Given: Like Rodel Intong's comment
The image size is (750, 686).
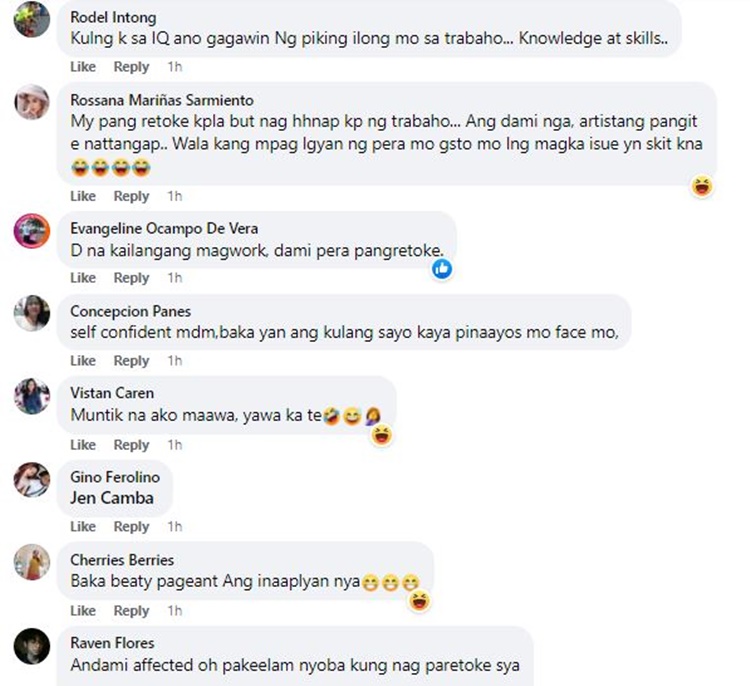Looking at the screenshot, I should [x=83, y=66].
